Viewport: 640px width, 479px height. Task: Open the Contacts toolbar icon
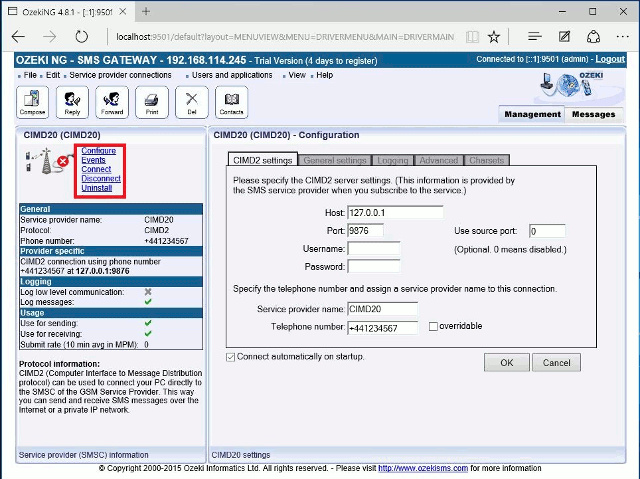[231, 102]
